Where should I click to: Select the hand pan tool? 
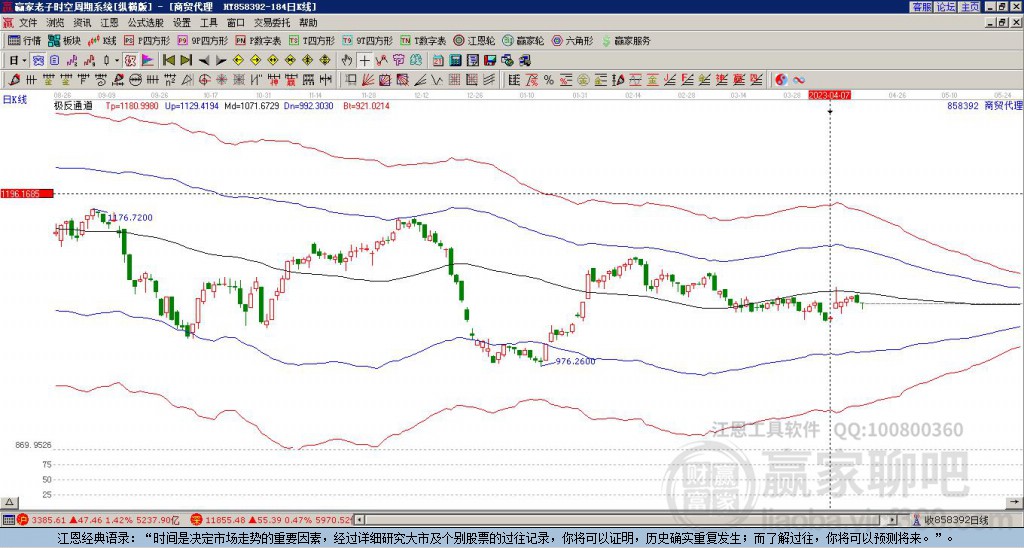pos(347,61)
